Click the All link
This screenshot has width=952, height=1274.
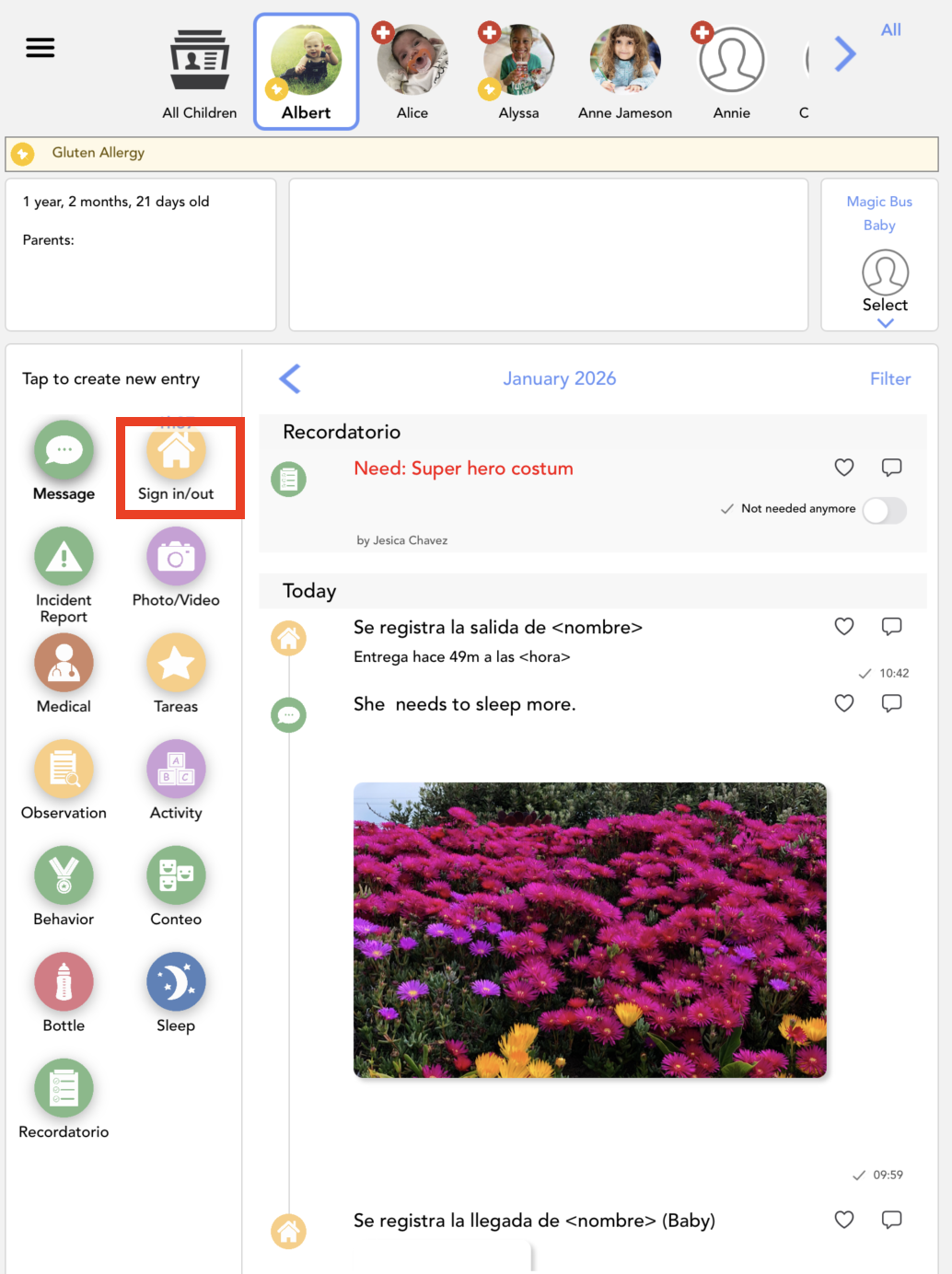[x=891, y=29]
